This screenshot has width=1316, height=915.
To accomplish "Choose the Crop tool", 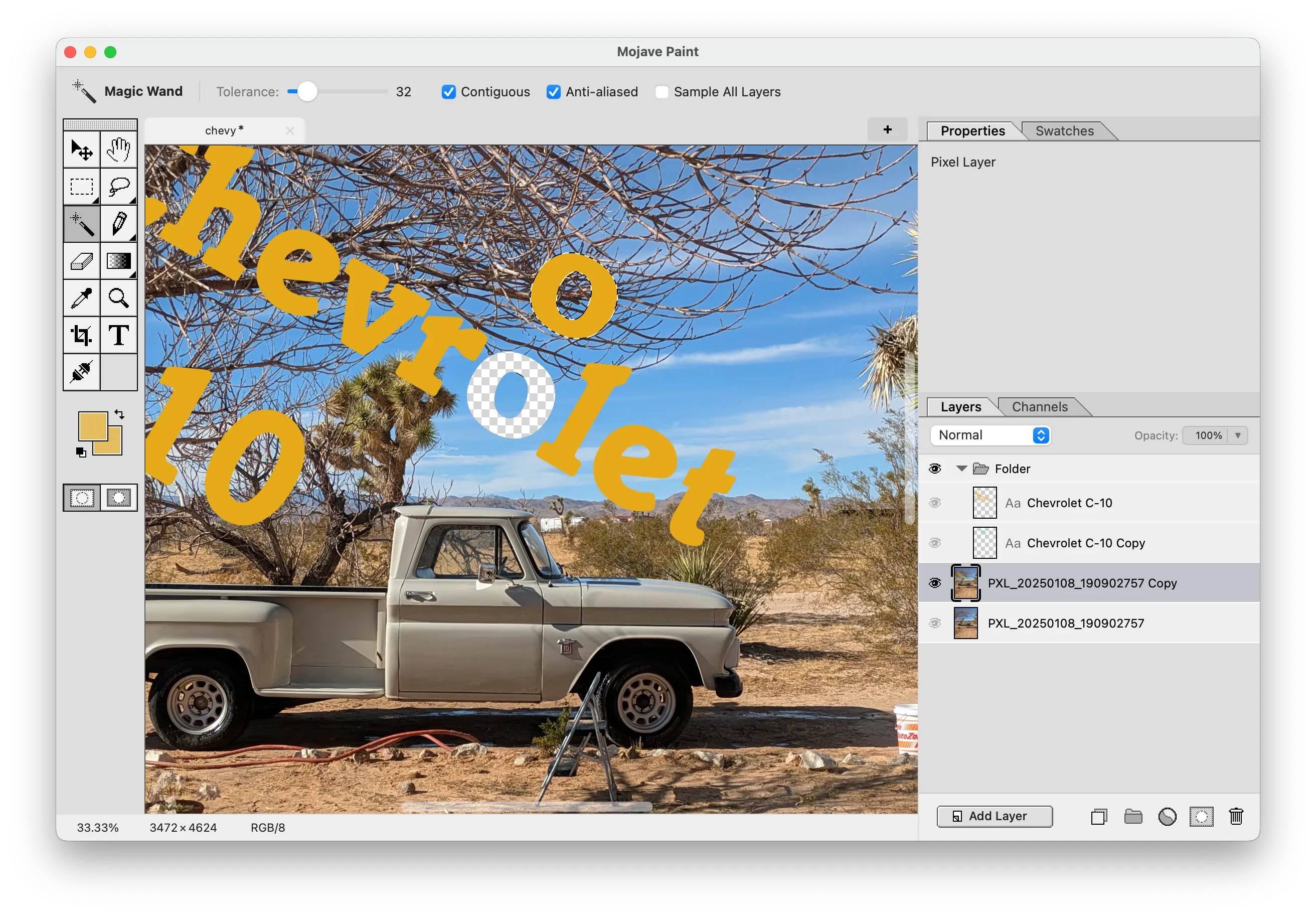I will coord(81,336).
